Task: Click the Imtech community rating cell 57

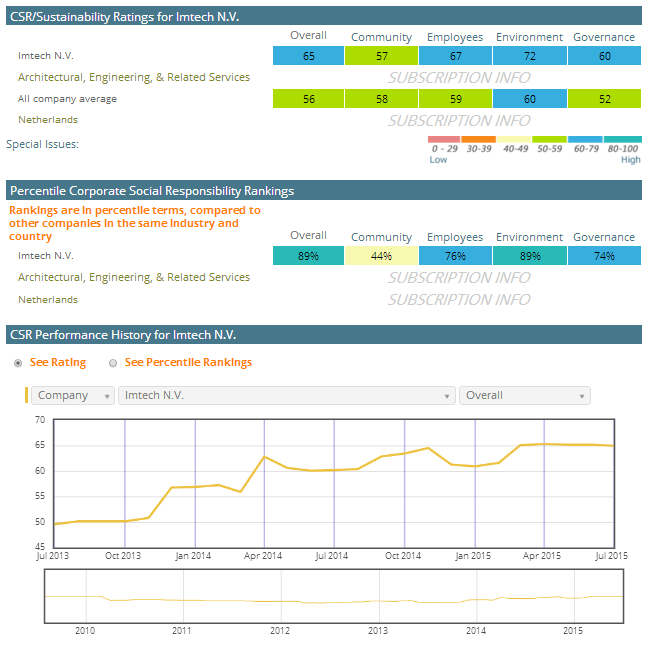Action: tap(381, 56)
